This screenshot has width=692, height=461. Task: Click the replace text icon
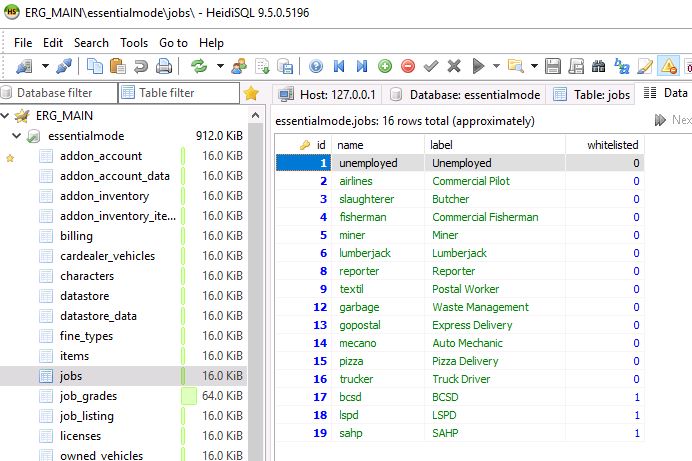coord(622,67)
